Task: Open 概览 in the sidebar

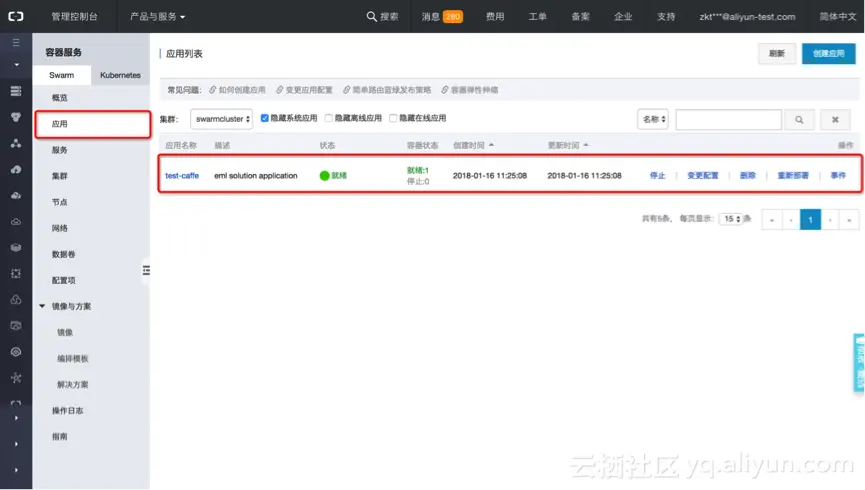Action: pos(60,98)
